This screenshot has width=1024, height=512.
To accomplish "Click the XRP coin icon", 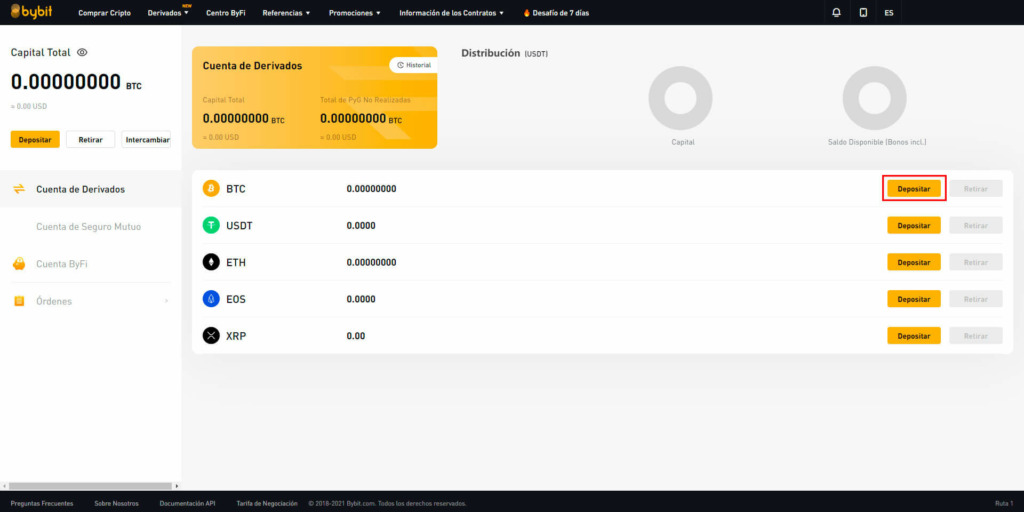I will tap(211, 336).
